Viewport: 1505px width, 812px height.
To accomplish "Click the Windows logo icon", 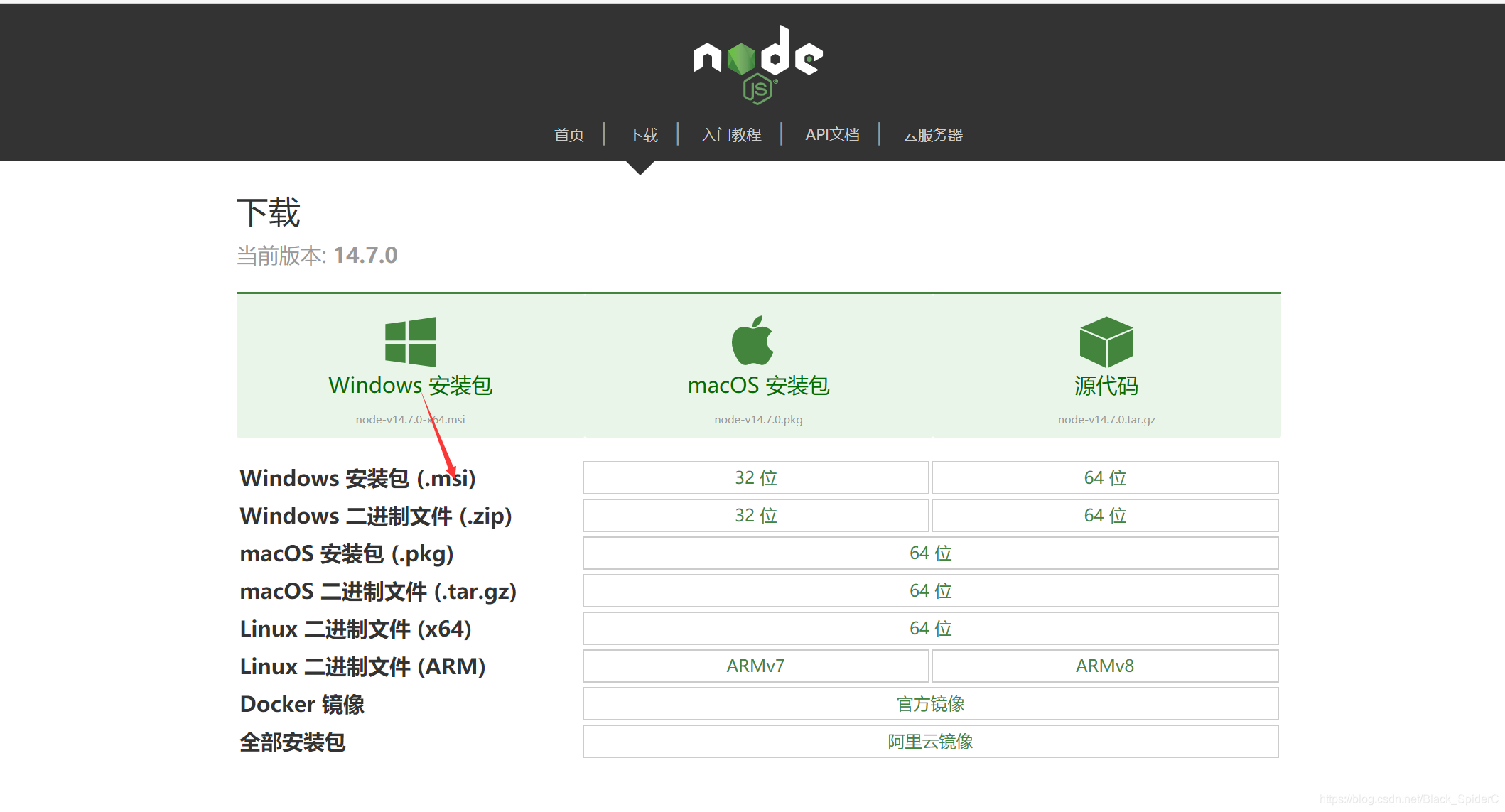I will click(410, 342).
